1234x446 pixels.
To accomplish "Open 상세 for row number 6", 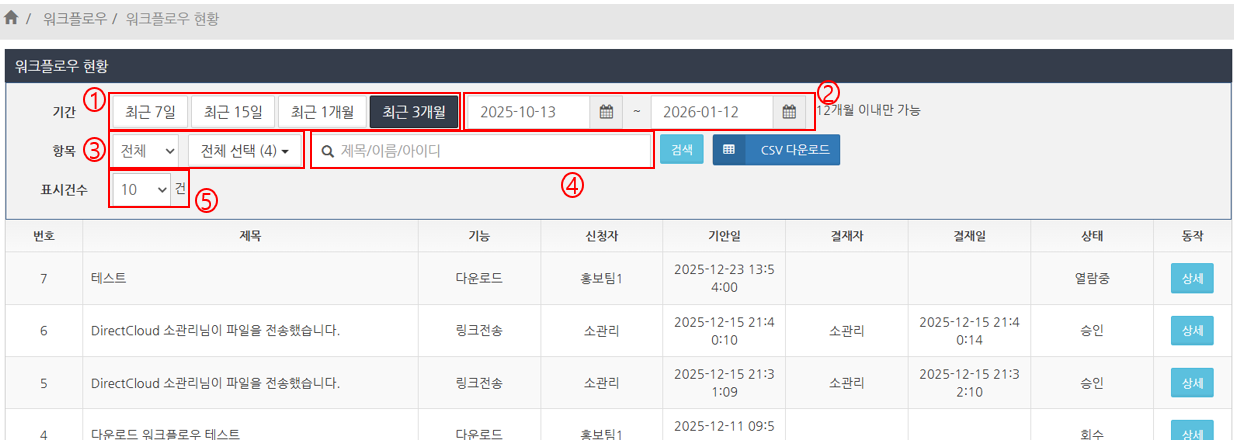I will 1191,330.
